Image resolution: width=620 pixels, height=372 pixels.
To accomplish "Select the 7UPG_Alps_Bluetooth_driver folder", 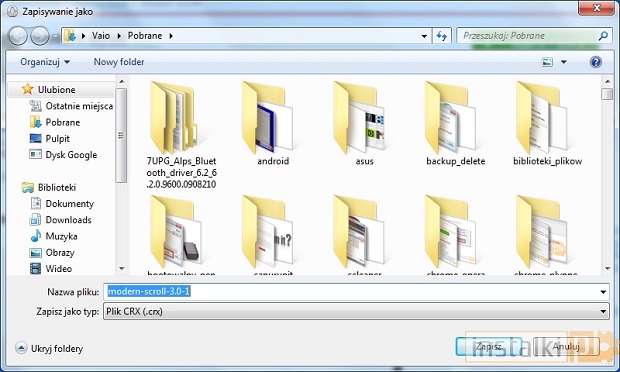I will [x=181, y=134].
